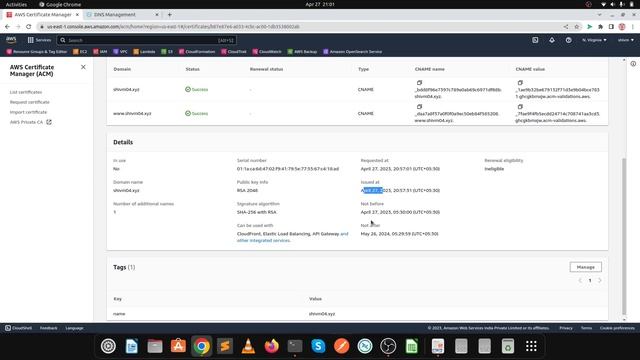Image resolution: width=640 pixels, height=360 pixels.
Task: Open the Privacy footer link
Action: click(566, 328)
